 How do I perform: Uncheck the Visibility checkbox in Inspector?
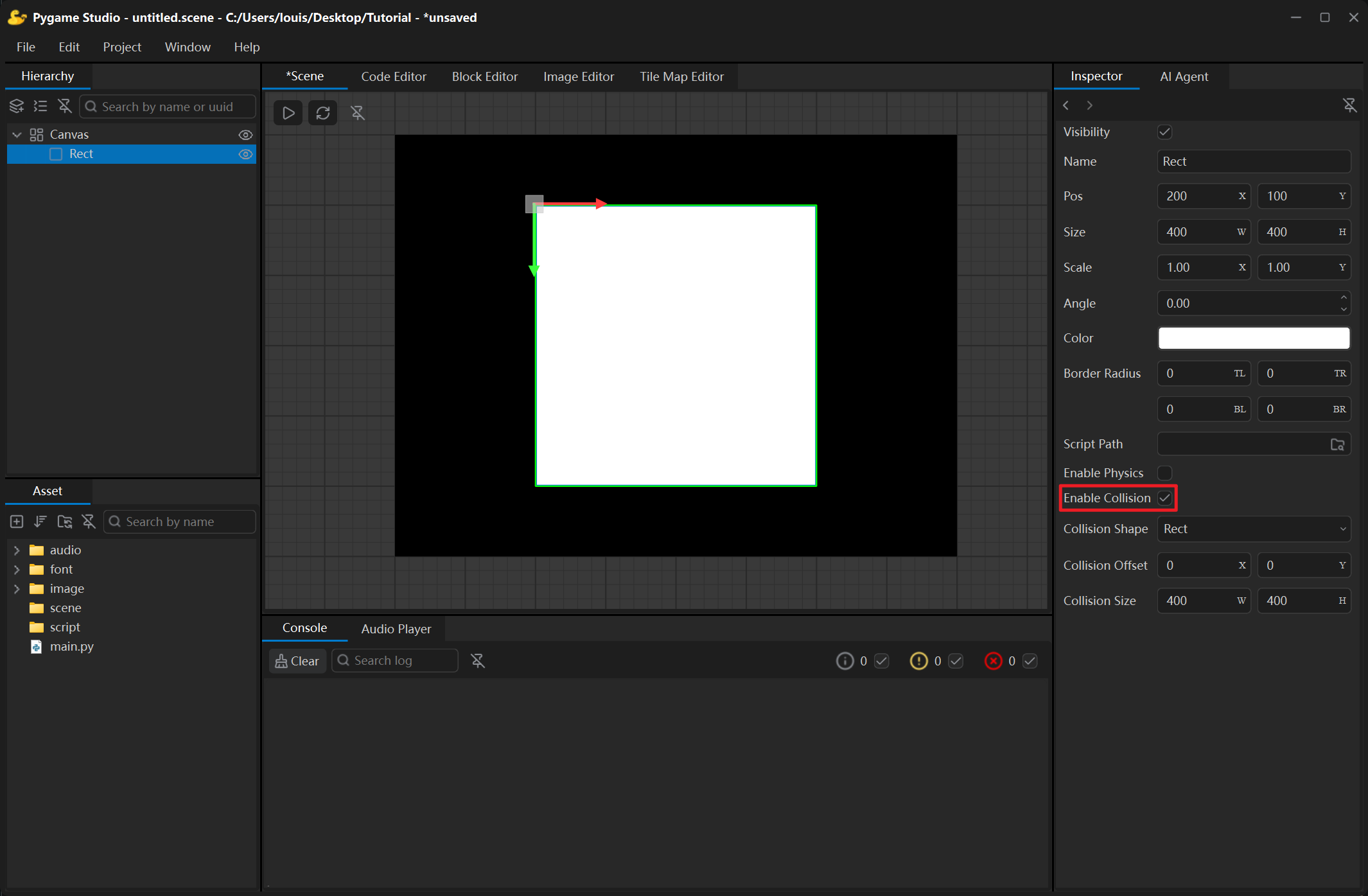pos(1164,132)
